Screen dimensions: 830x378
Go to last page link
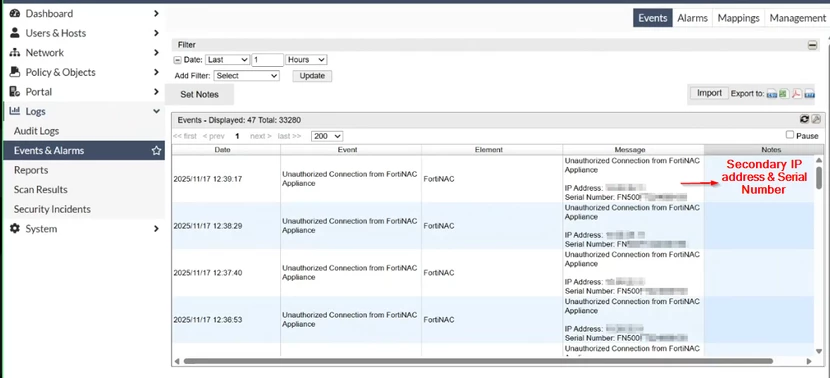[289, 136]
